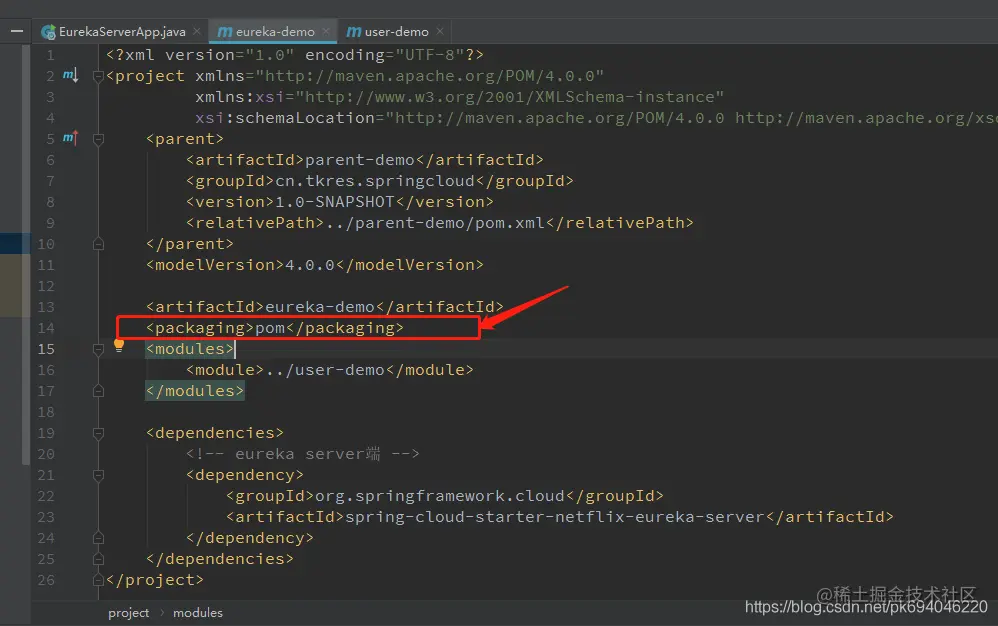Collapse the project element on line 2
Viewport: 998px width, 626px height.
click(98, 76)
